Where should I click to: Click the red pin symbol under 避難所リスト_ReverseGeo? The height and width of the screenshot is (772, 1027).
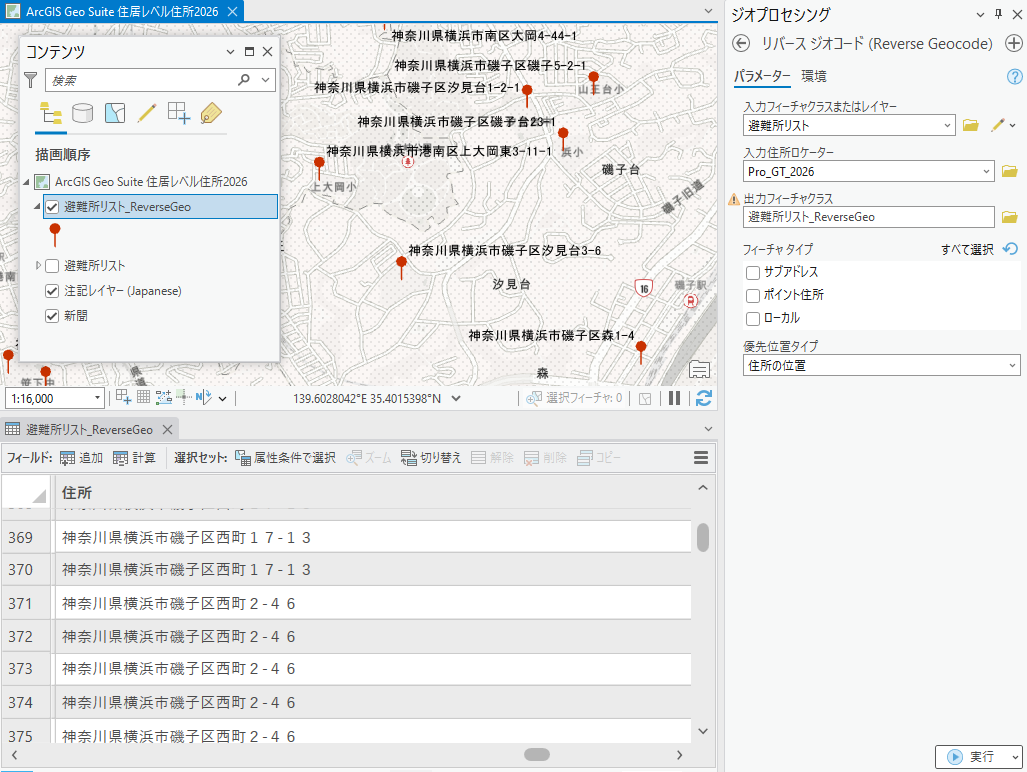(x=55, y=235)
